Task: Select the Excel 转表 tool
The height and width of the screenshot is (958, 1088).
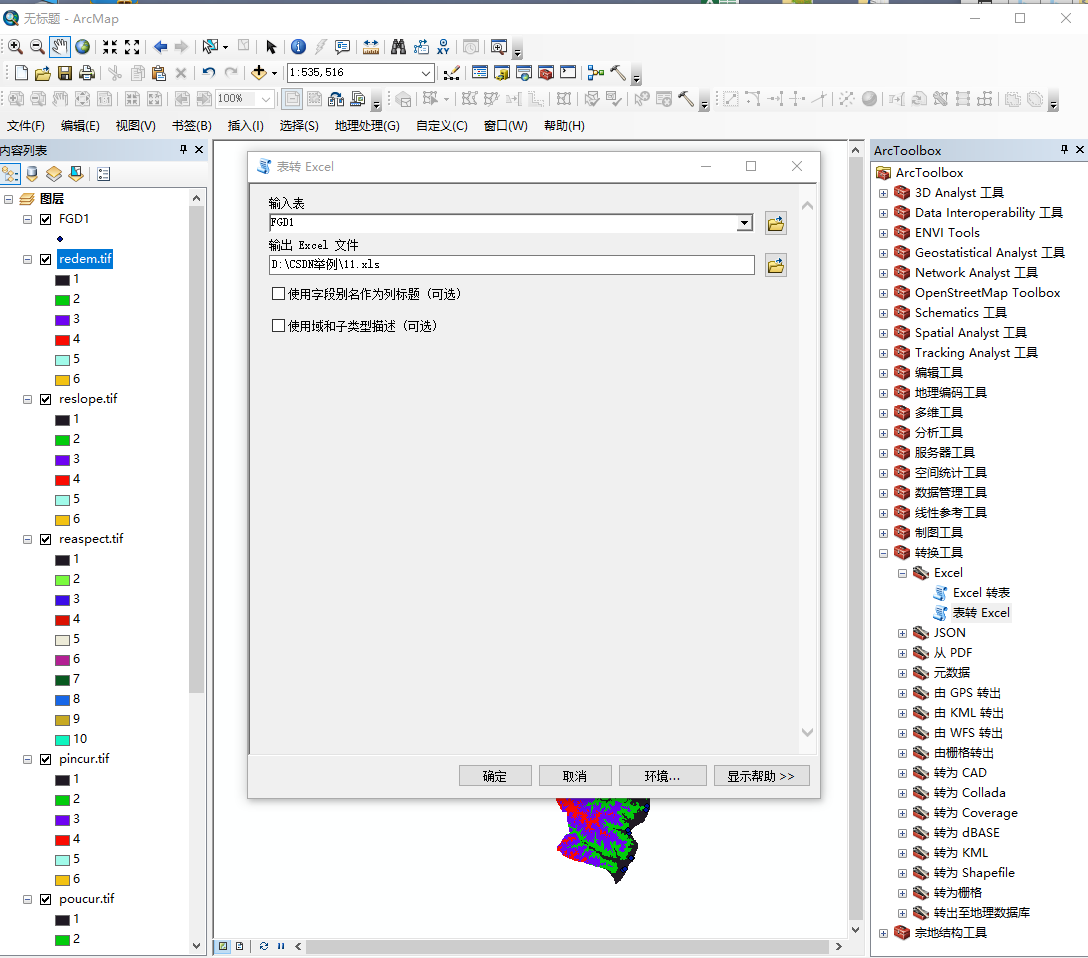Action: (981, 593)
